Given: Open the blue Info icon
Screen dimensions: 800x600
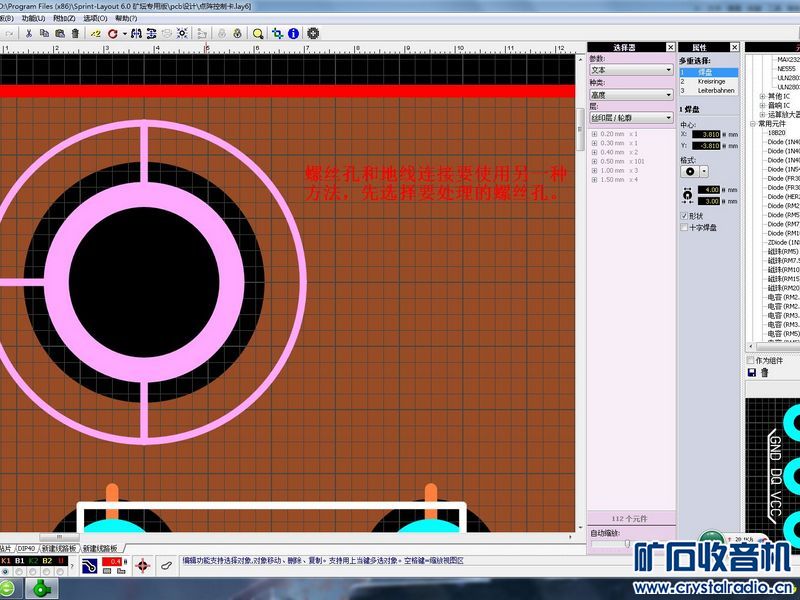Looking at the screenshot, I should point(294,33).
